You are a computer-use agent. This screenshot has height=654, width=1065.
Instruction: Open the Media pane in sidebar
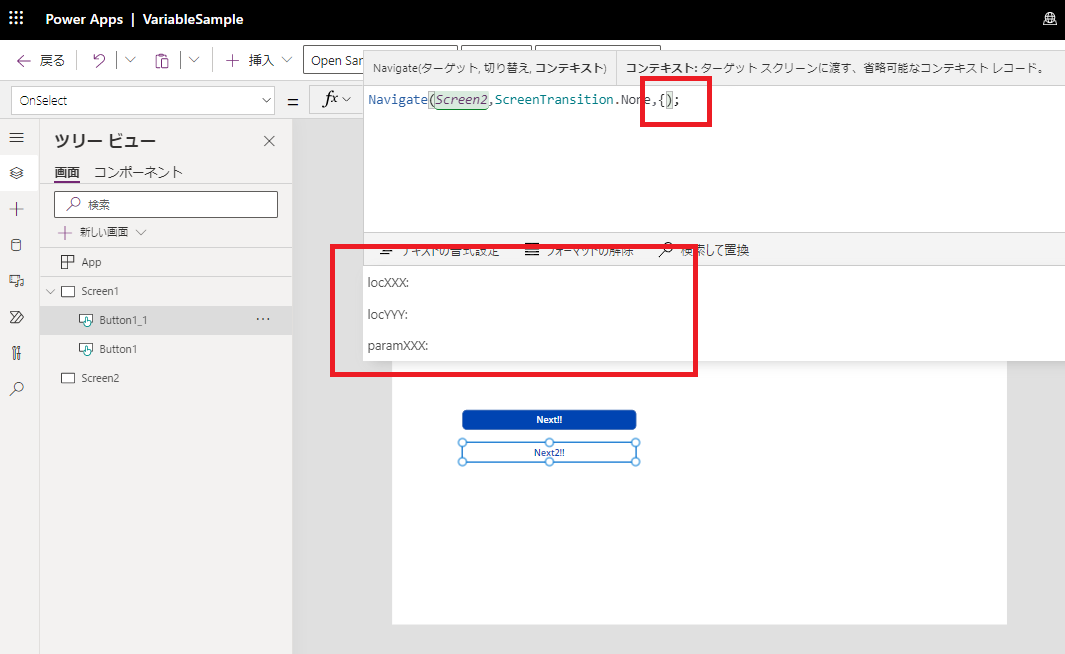17,281
